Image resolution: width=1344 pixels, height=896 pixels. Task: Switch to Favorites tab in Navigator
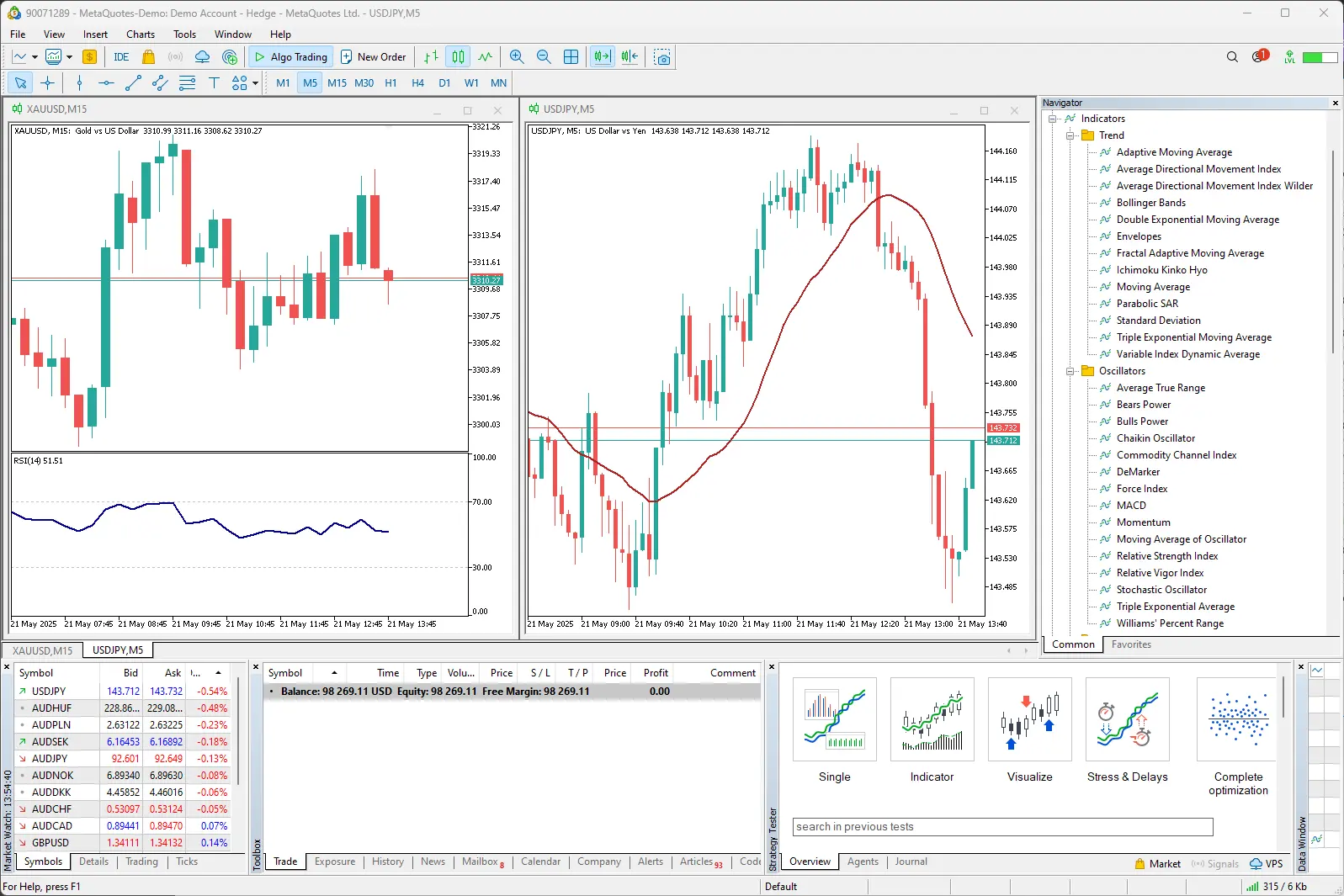(1131, 644)
